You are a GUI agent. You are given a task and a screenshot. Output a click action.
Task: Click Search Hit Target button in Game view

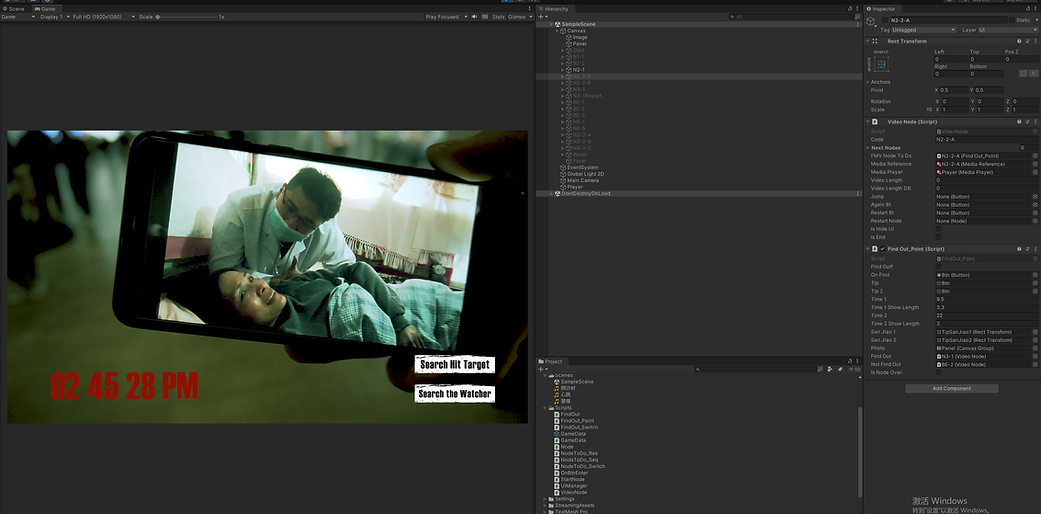click(455, 364)
